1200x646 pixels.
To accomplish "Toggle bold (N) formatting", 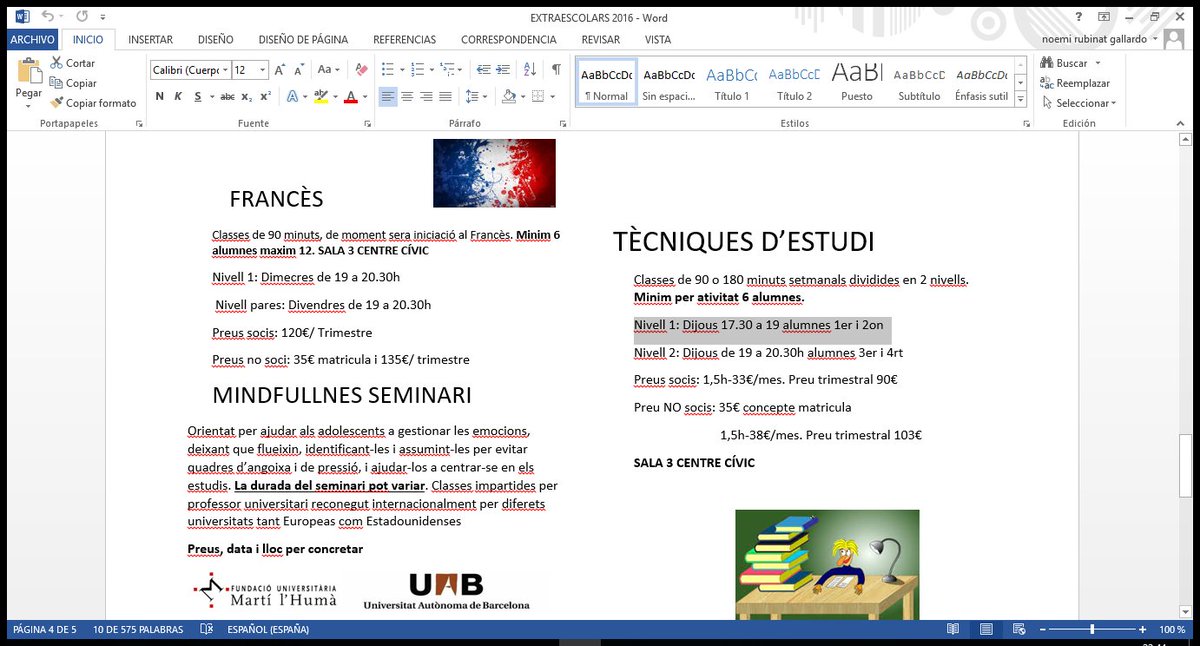I will pos(159,96).
